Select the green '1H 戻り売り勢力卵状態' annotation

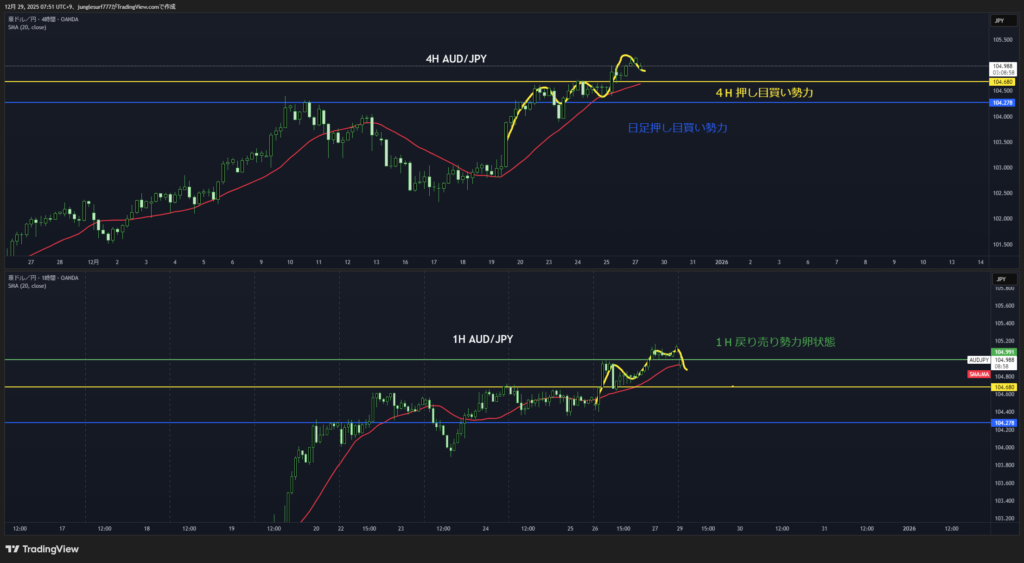[775, 341]
